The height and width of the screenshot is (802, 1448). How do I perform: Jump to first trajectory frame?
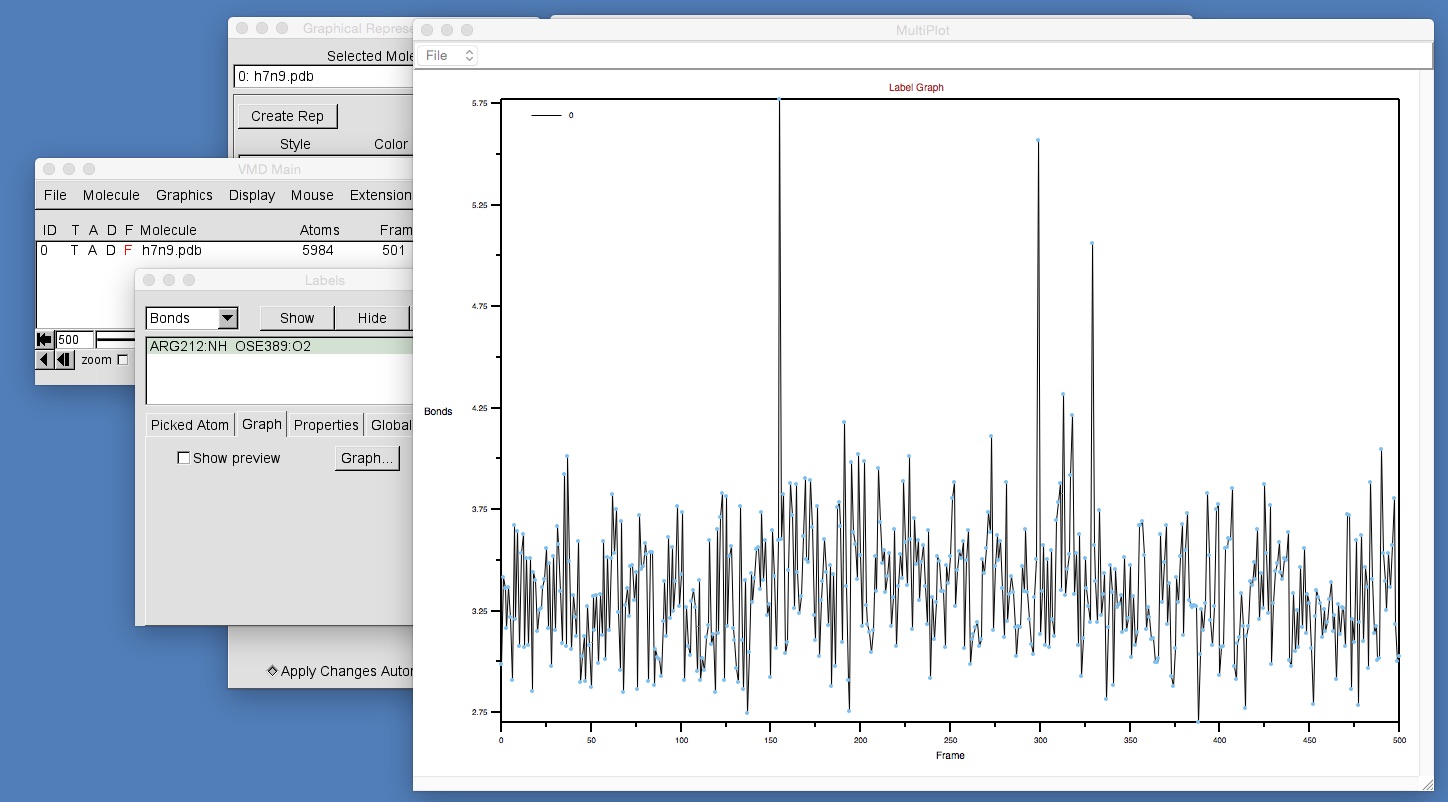tap(45, 339)
